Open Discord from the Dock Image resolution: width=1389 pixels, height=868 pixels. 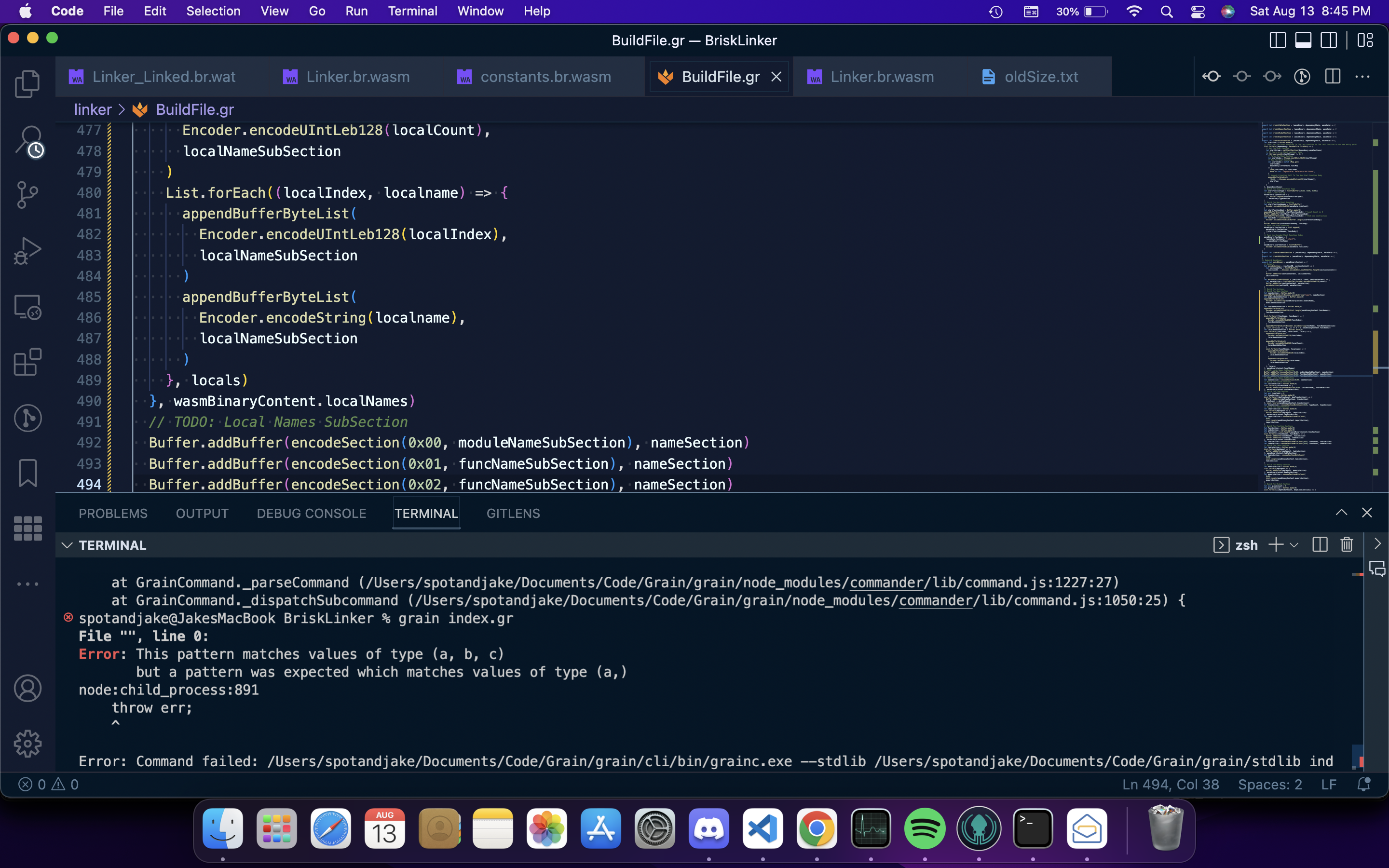click(x=709, y=828)
